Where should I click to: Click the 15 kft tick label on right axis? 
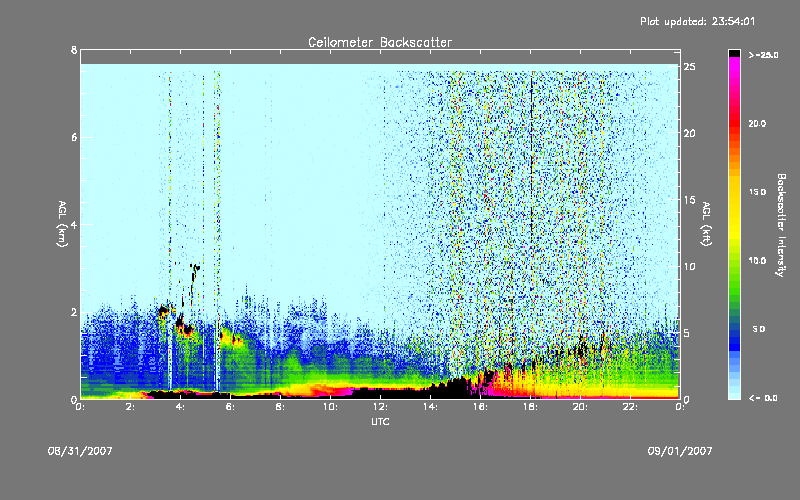689,200
